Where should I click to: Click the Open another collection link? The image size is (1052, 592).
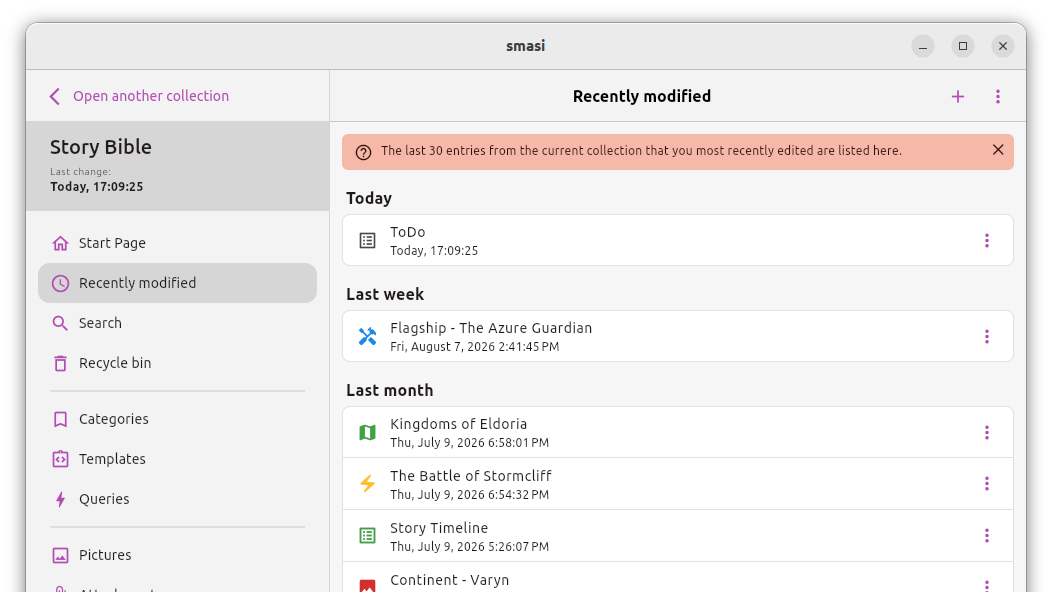pyautogui.click(x=151, y=96)
